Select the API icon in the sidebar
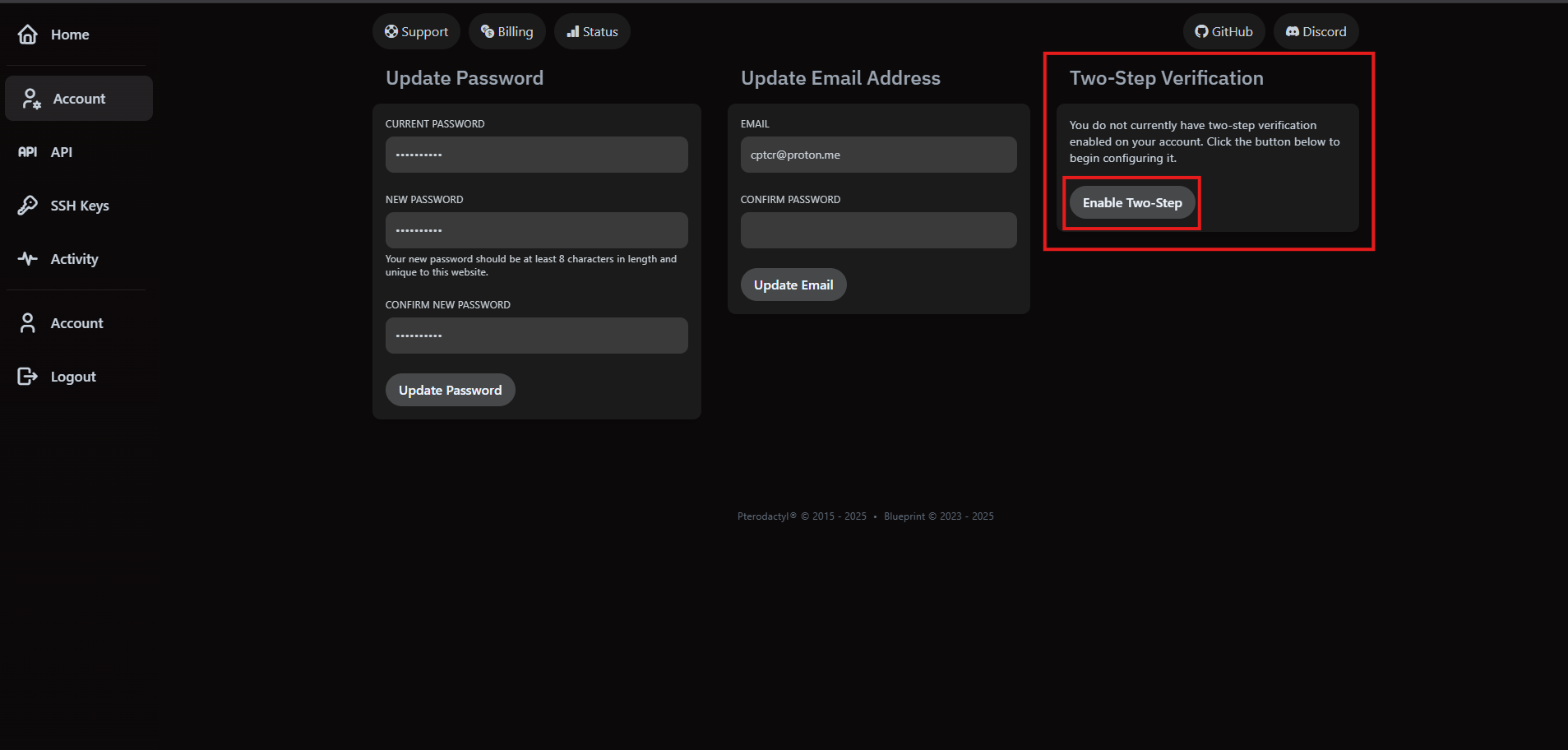The height and width of the screenshot is (750, 1568). pyautogui.click(x=27, y=151)
